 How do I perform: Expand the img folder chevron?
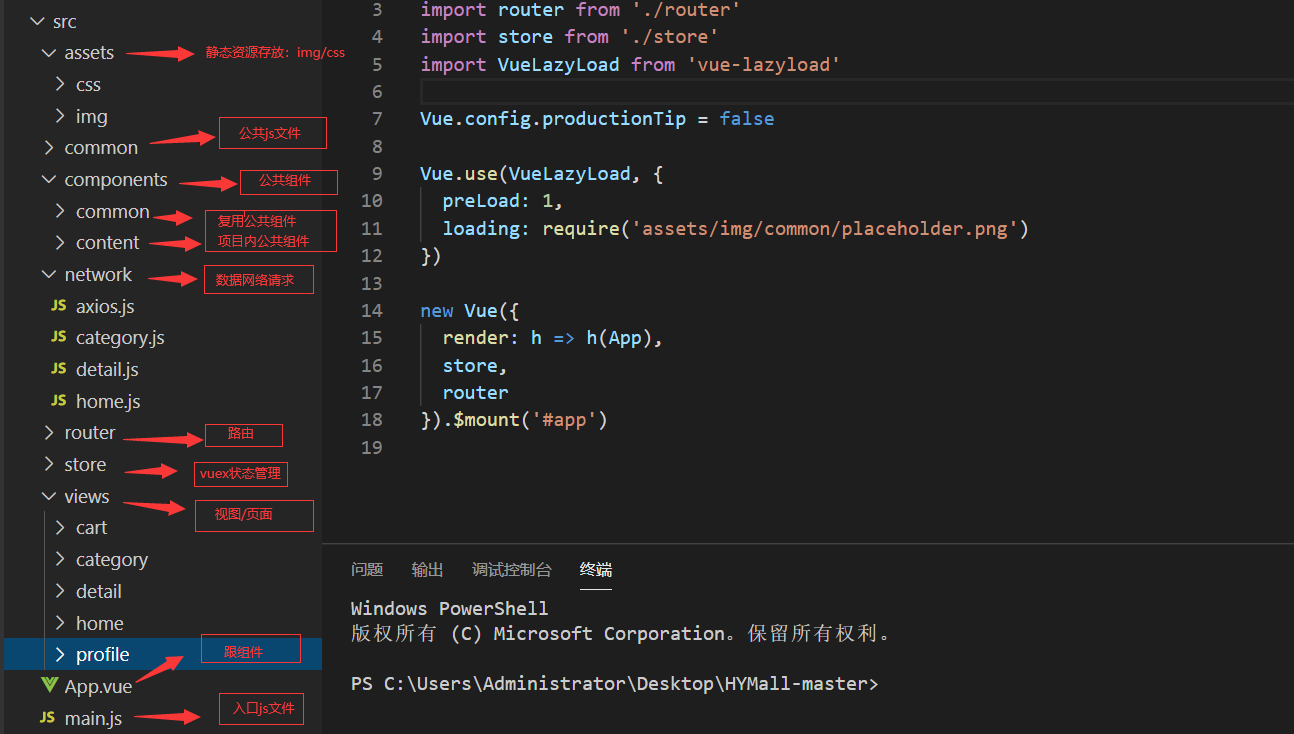pos(61,117)
